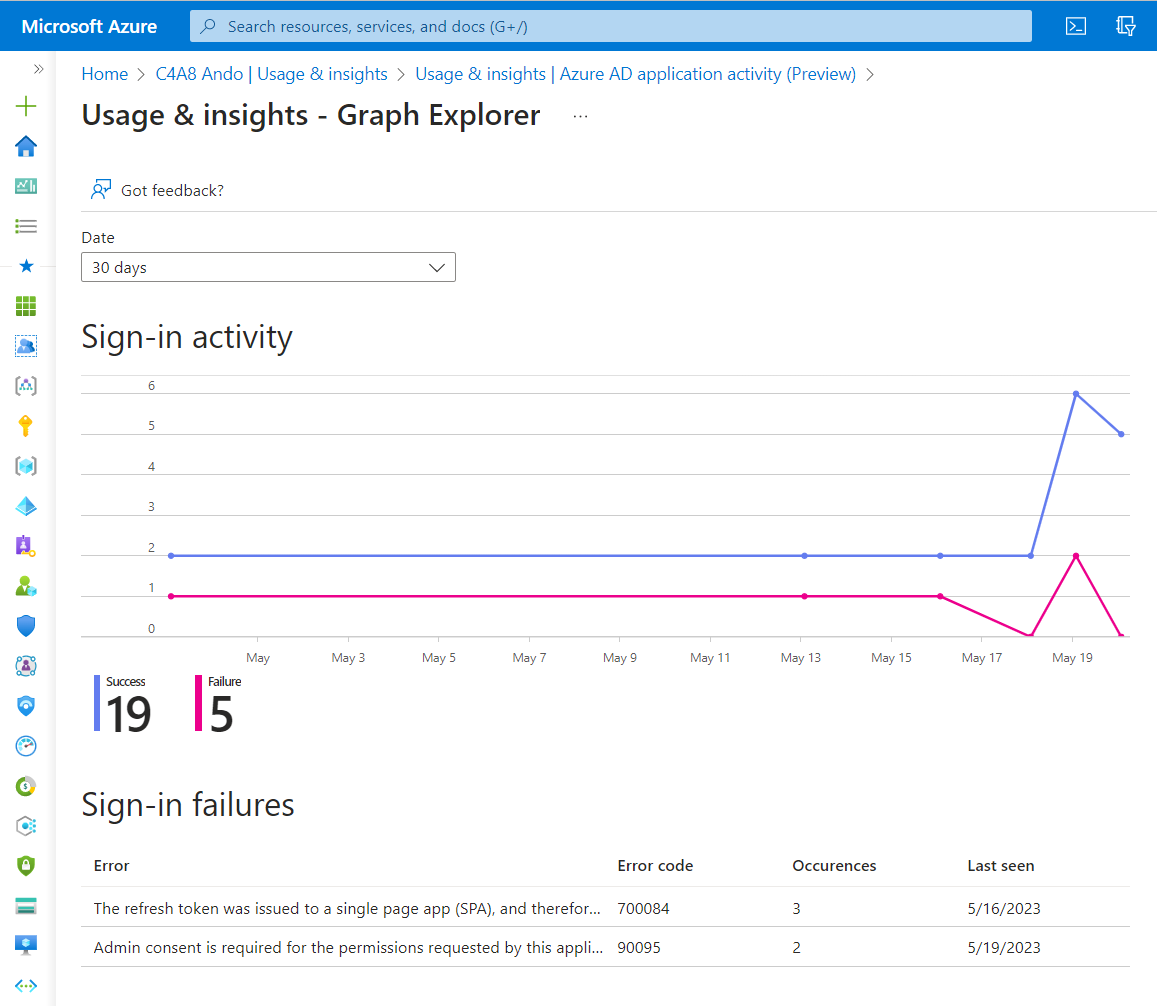
Task: Open Directories and subscriptions filter icon
Action: [x=1125, y=26]
